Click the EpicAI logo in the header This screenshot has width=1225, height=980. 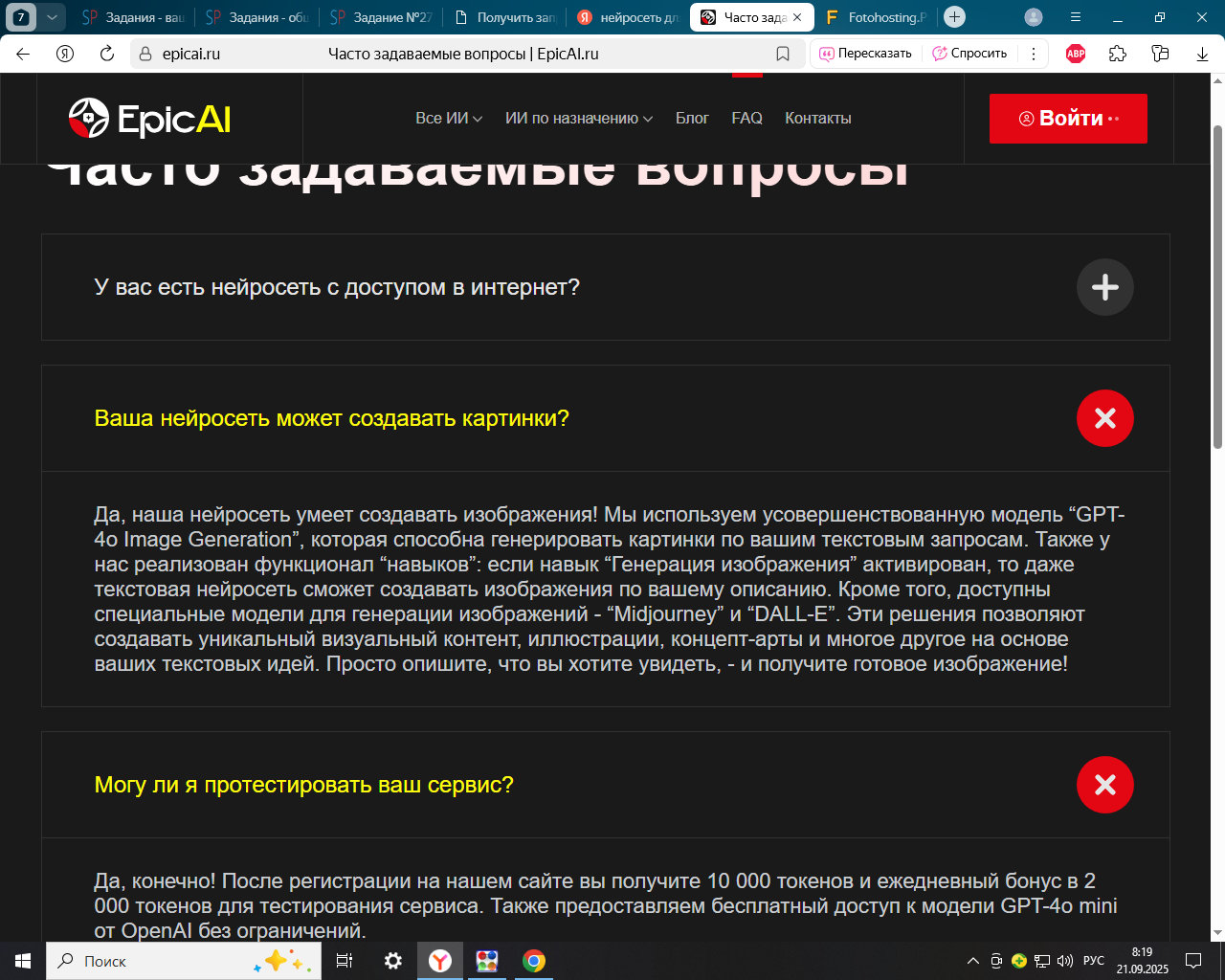tap(149, 119)
